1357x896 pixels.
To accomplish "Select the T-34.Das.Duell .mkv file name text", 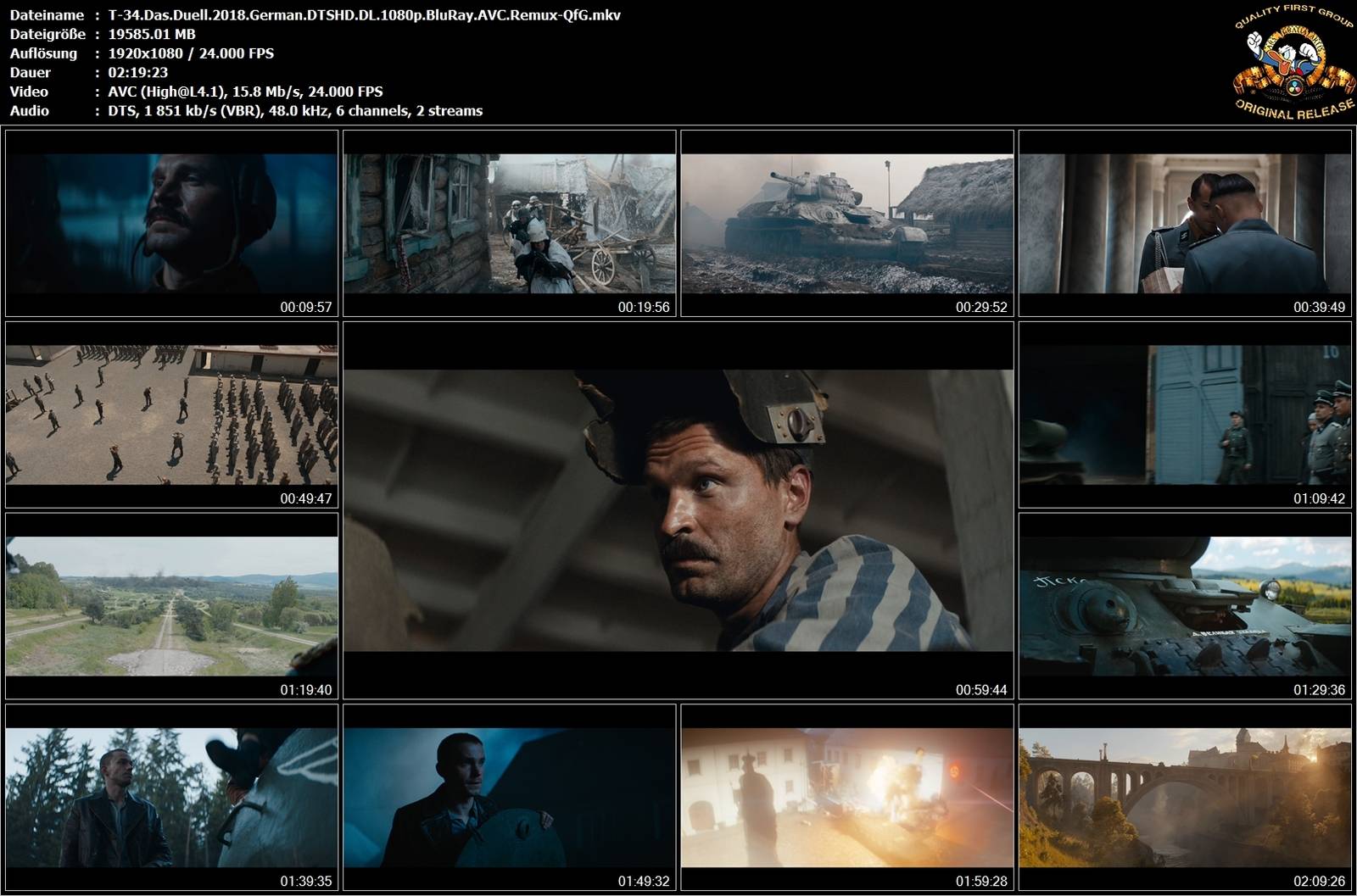I will tap(365, 15).
